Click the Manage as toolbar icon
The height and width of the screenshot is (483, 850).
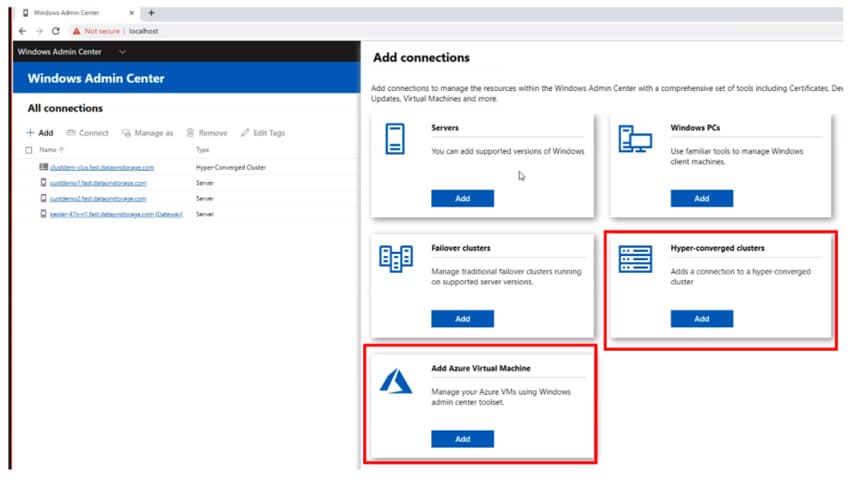tap(126, 133)
